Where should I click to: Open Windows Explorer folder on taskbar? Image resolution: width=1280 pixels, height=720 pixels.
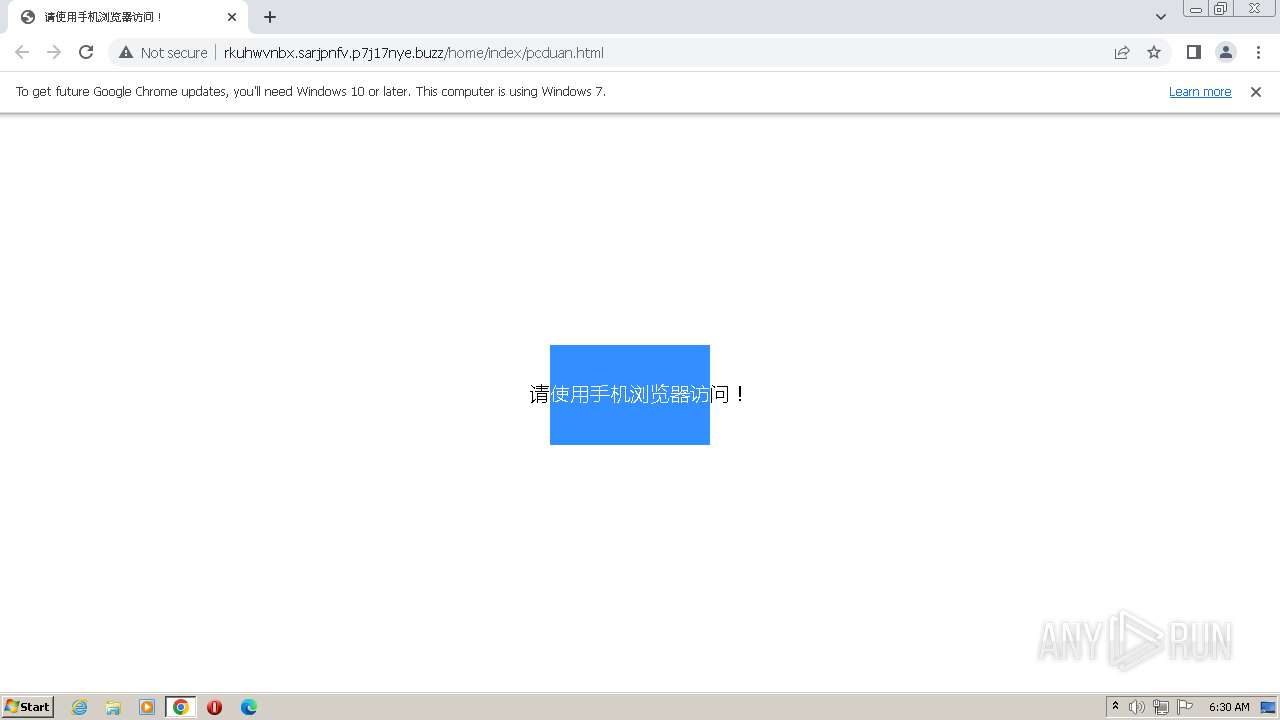(113, 707)
